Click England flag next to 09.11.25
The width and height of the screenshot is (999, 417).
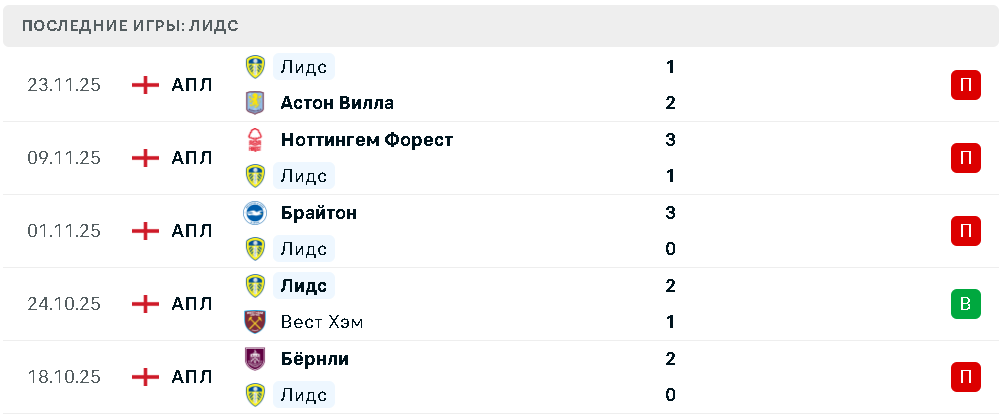click(x=146, y=158)
